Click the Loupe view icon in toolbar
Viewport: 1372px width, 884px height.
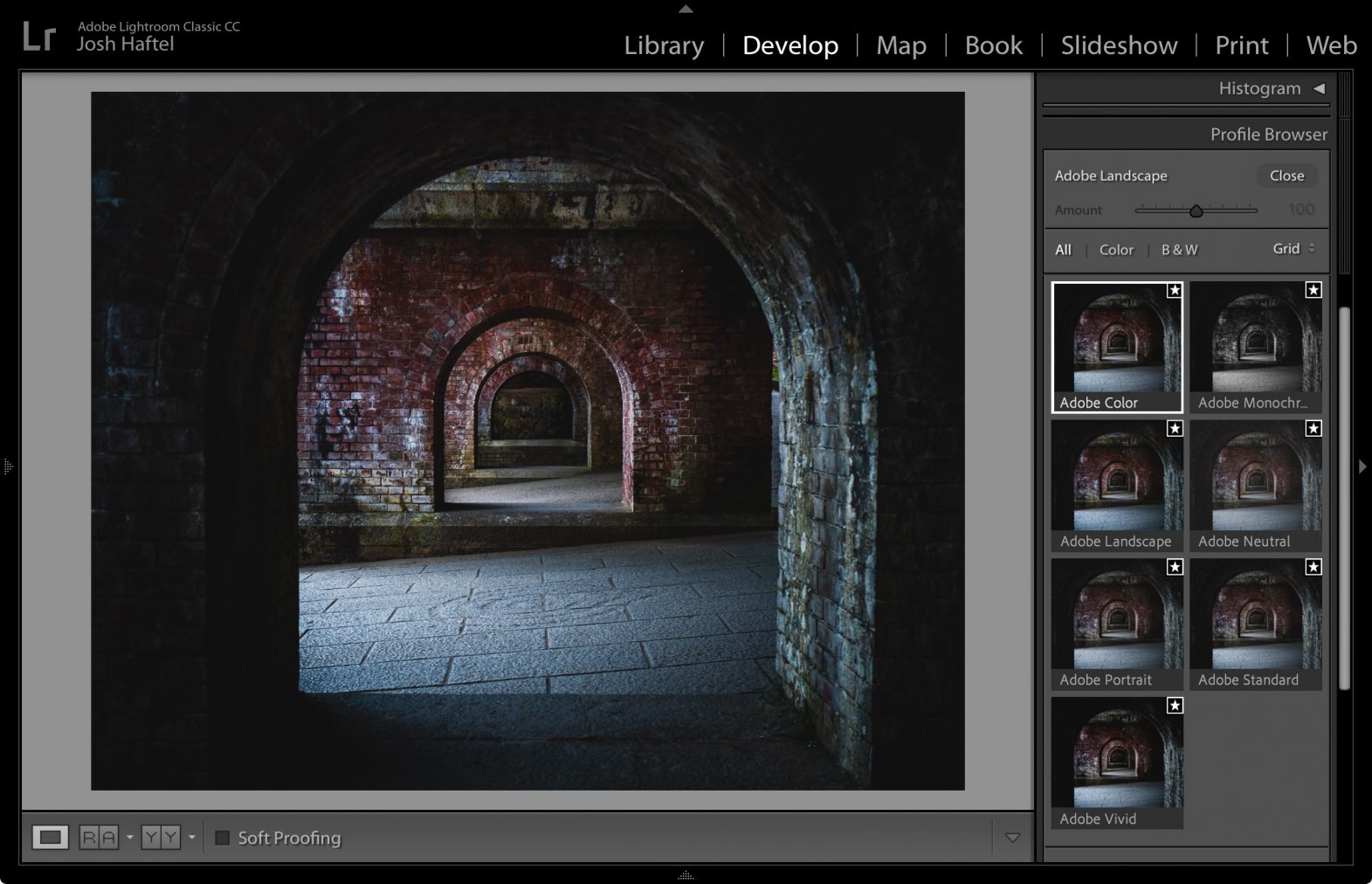[x=50, y=838]
